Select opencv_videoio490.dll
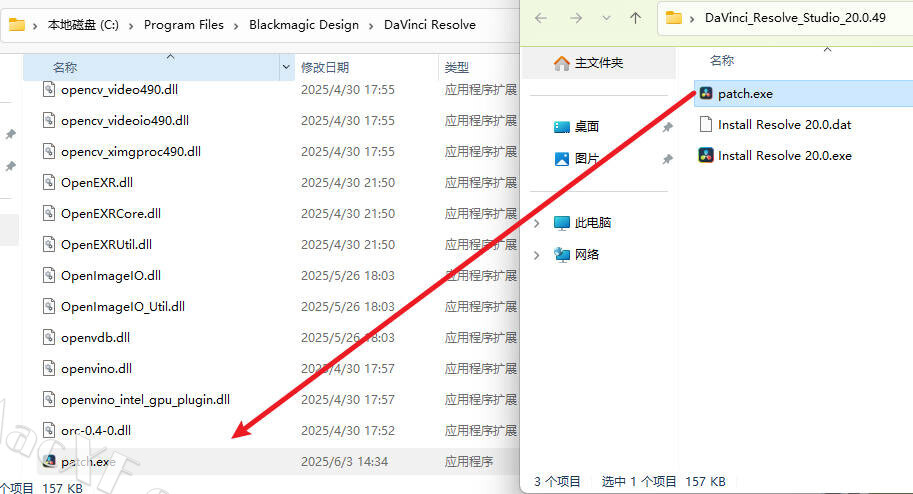 125,121
